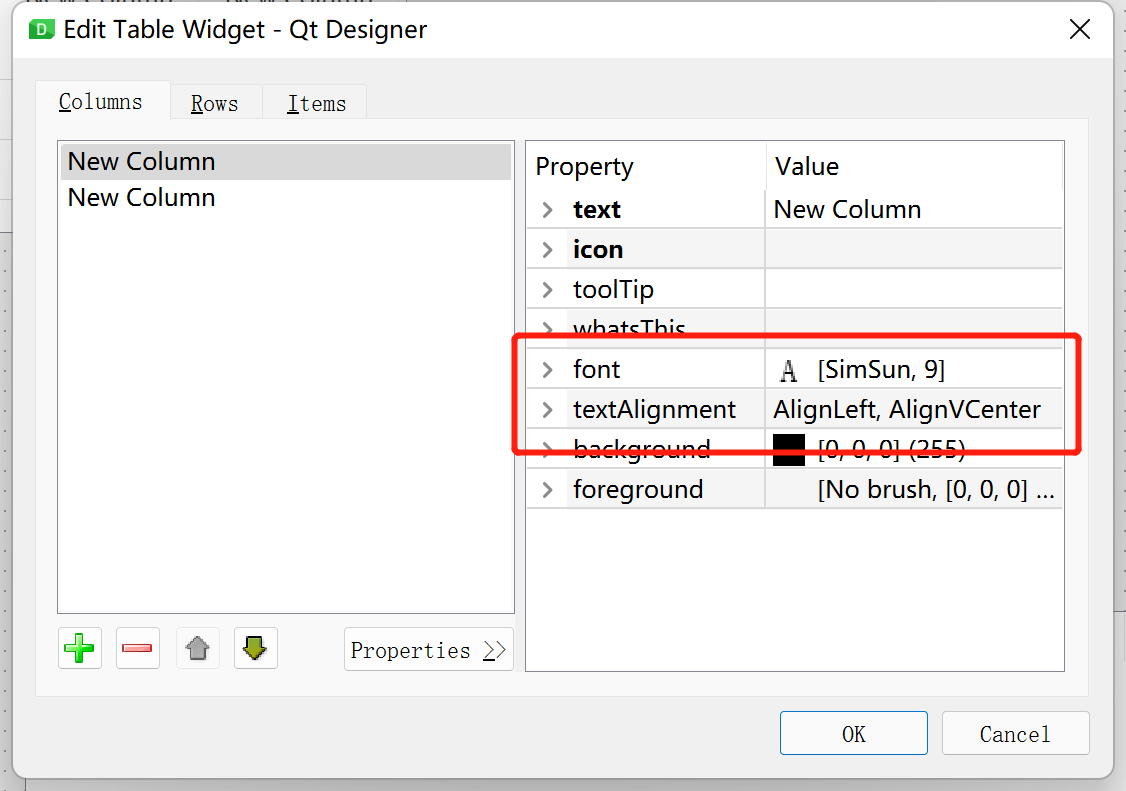1126x791 pixels.
Task: Click the down arrow icon to move column down
Action: (x=255, y=648)
